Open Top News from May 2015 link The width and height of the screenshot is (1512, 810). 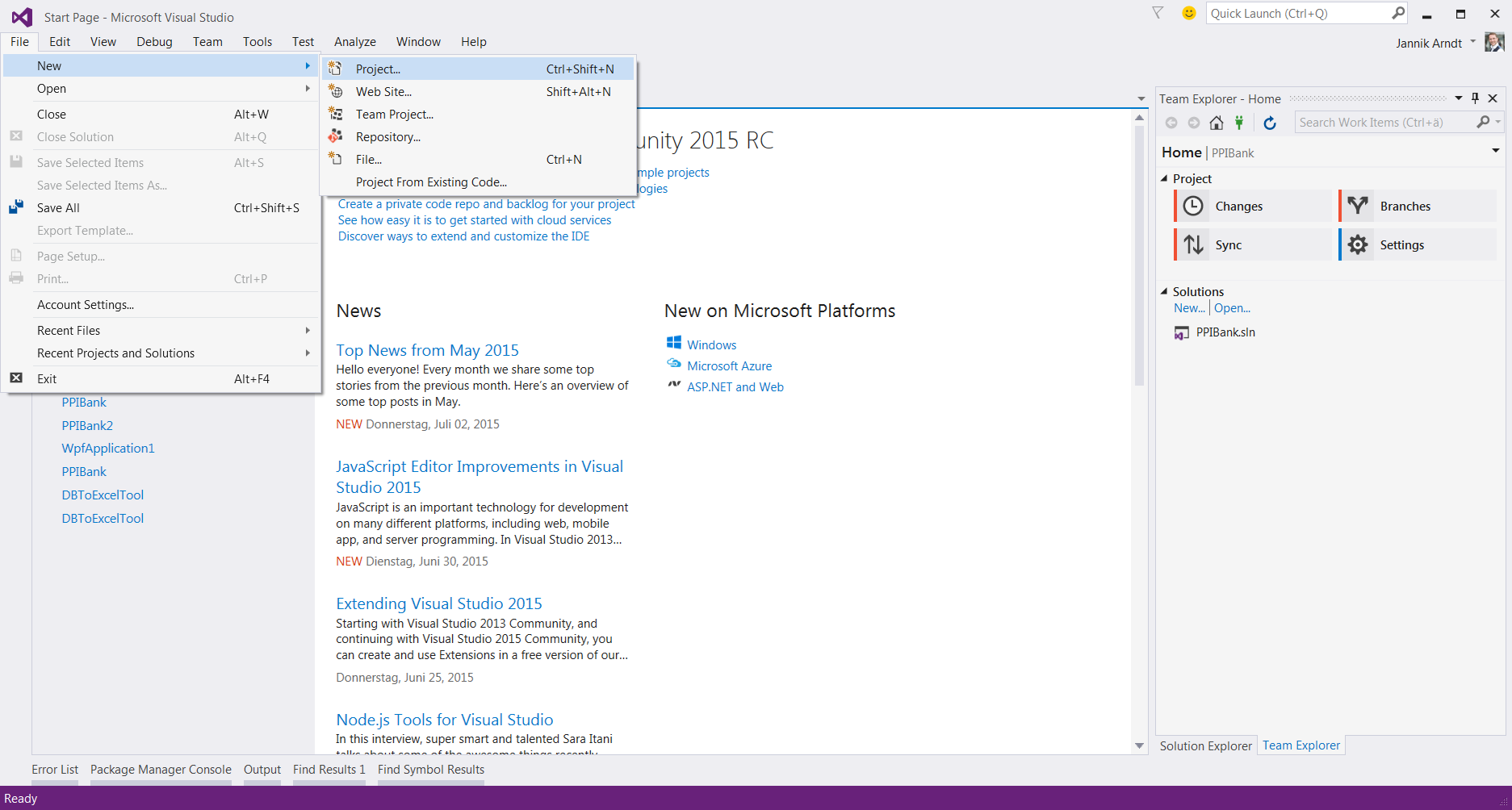tap(427, 350)
